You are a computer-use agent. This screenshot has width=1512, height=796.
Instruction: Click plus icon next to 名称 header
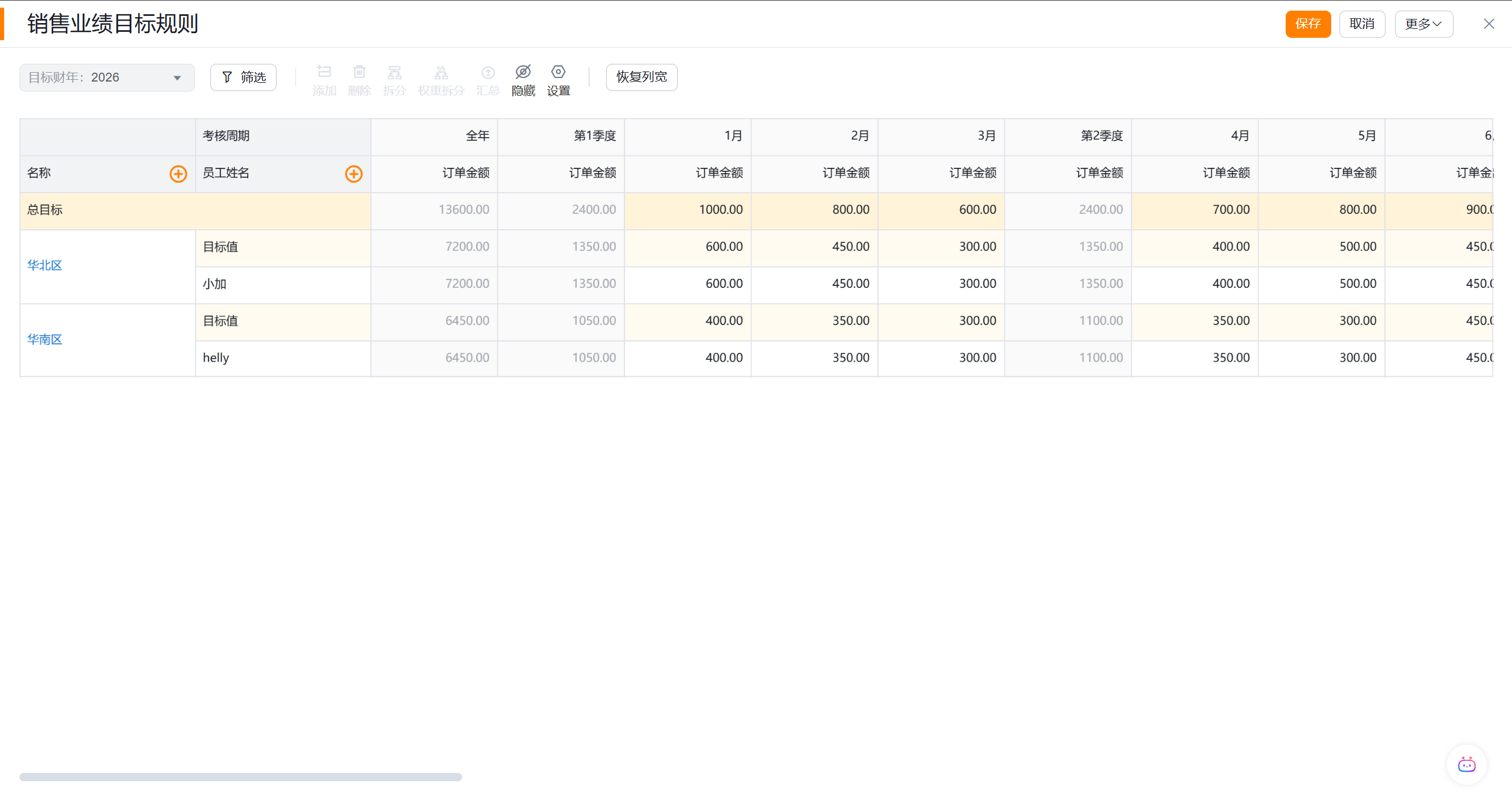178,174
